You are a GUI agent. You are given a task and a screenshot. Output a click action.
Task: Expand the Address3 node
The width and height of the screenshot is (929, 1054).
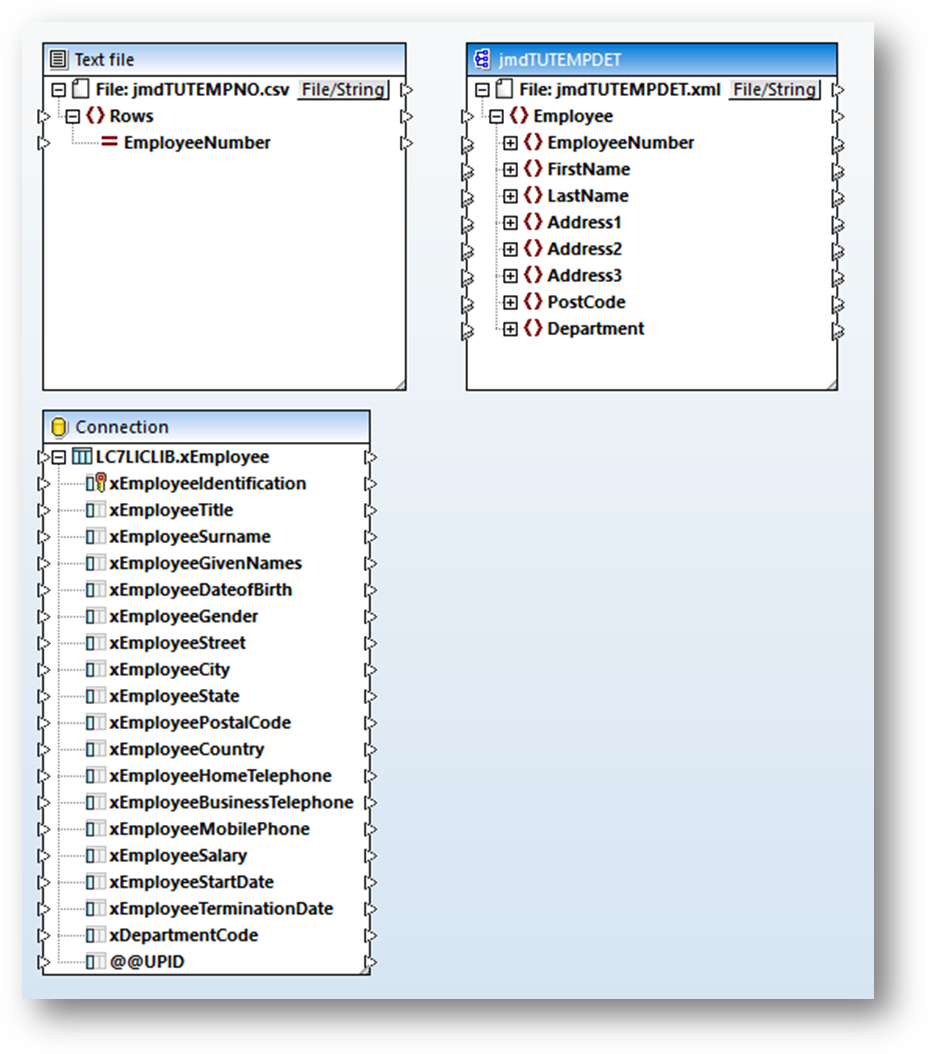[x=511, y=276]
